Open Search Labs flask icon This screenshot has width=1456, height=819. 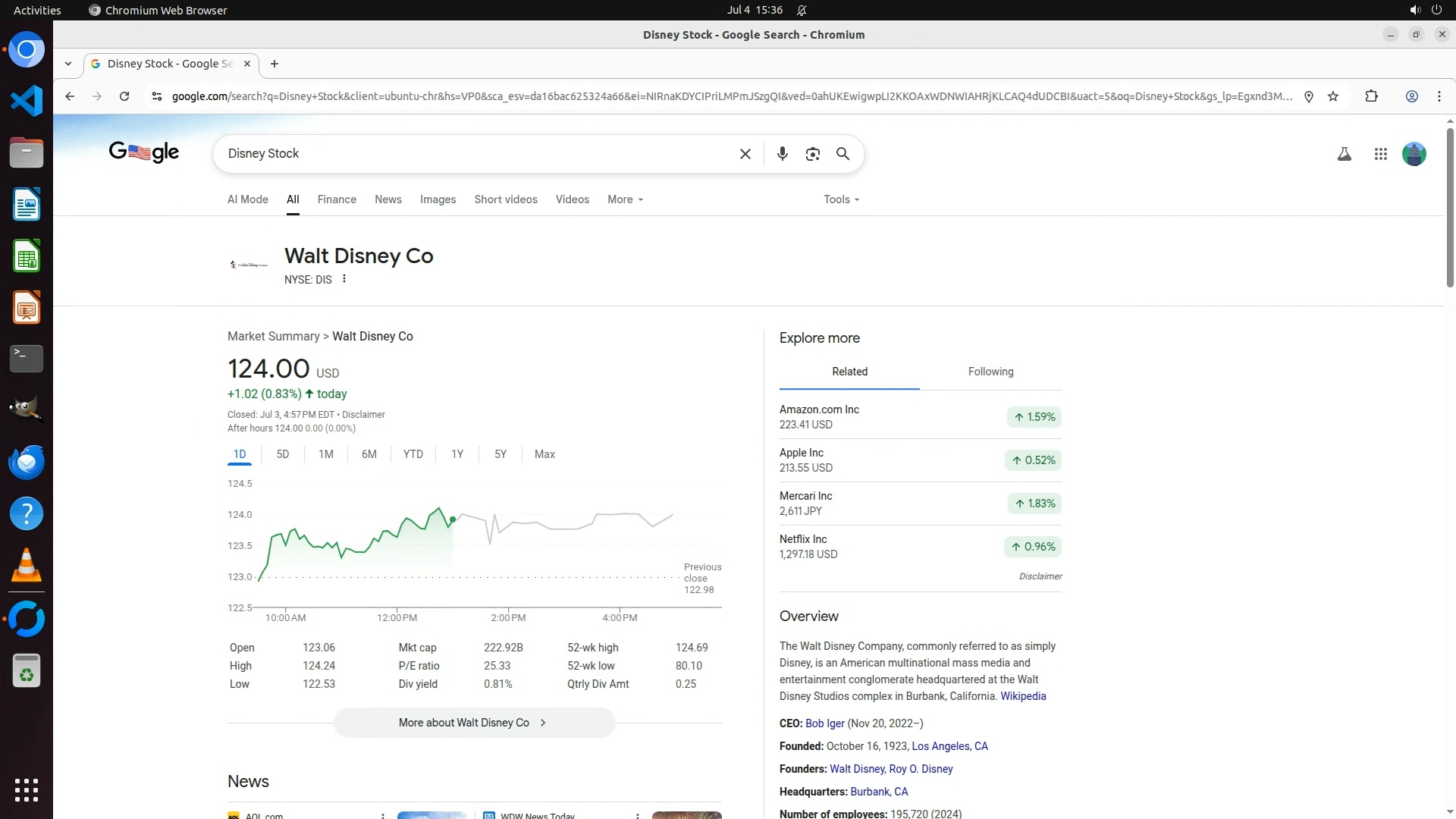[x=1344, y=154]
